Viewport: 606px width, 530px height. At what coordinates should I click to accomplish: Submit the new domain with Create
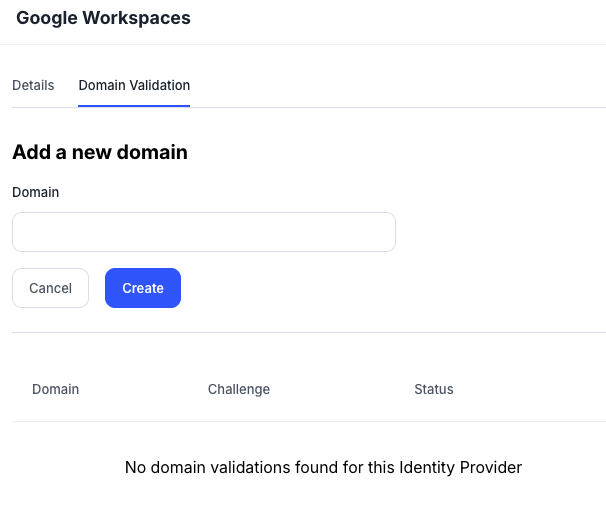click(143, 288)
